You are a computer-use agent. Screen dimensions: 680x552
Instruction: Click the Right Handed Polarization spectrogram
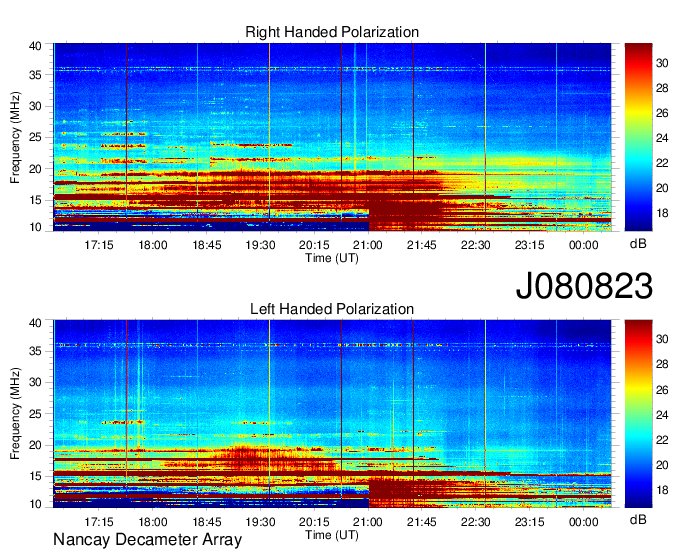332,137
